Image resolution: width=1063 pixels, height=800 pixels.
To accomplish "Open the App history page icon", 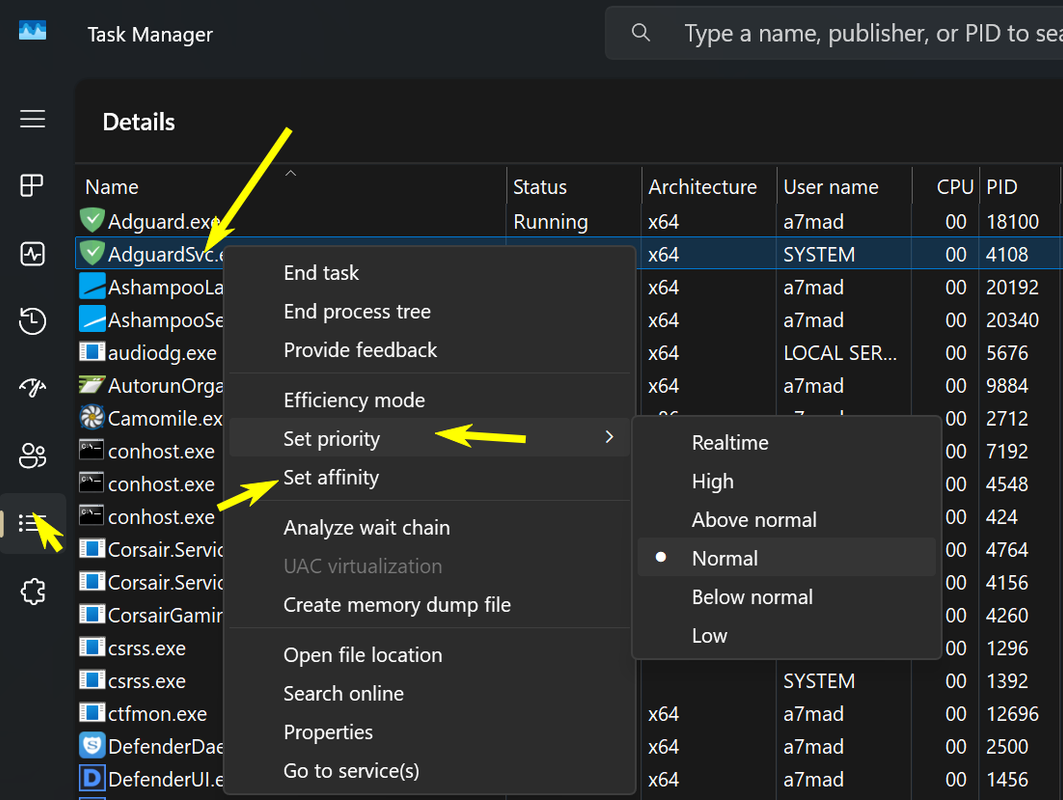I will pyautogui.click(x=32, y=321).
